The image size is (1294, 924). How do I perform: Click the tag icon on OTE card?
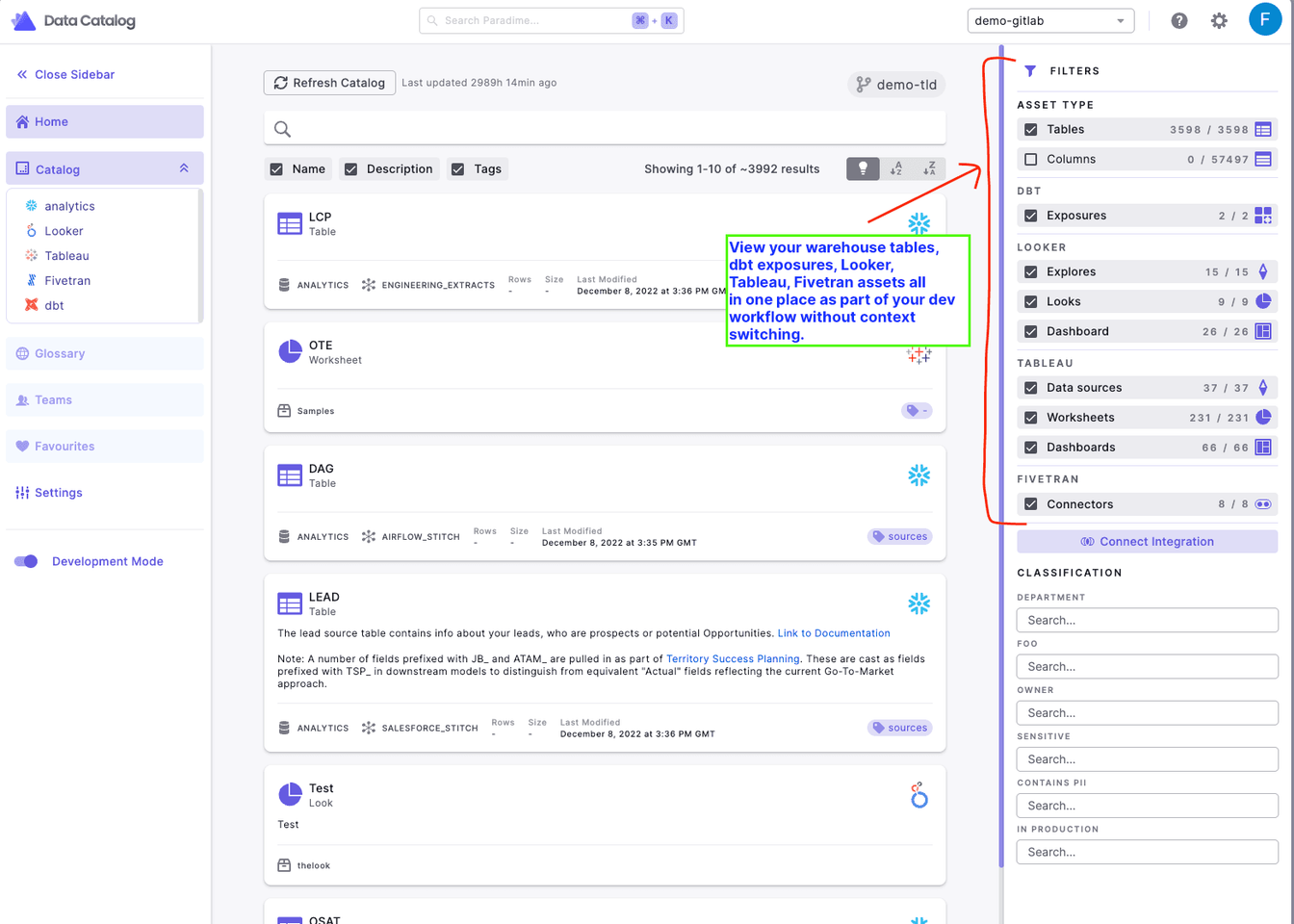coord(917,411)
